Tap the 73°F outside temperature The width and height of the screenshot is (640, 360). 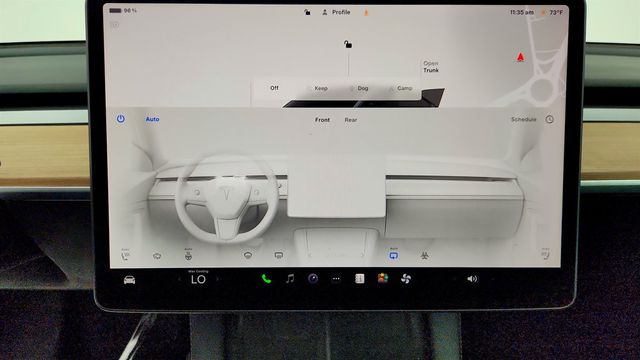[556, 13]
